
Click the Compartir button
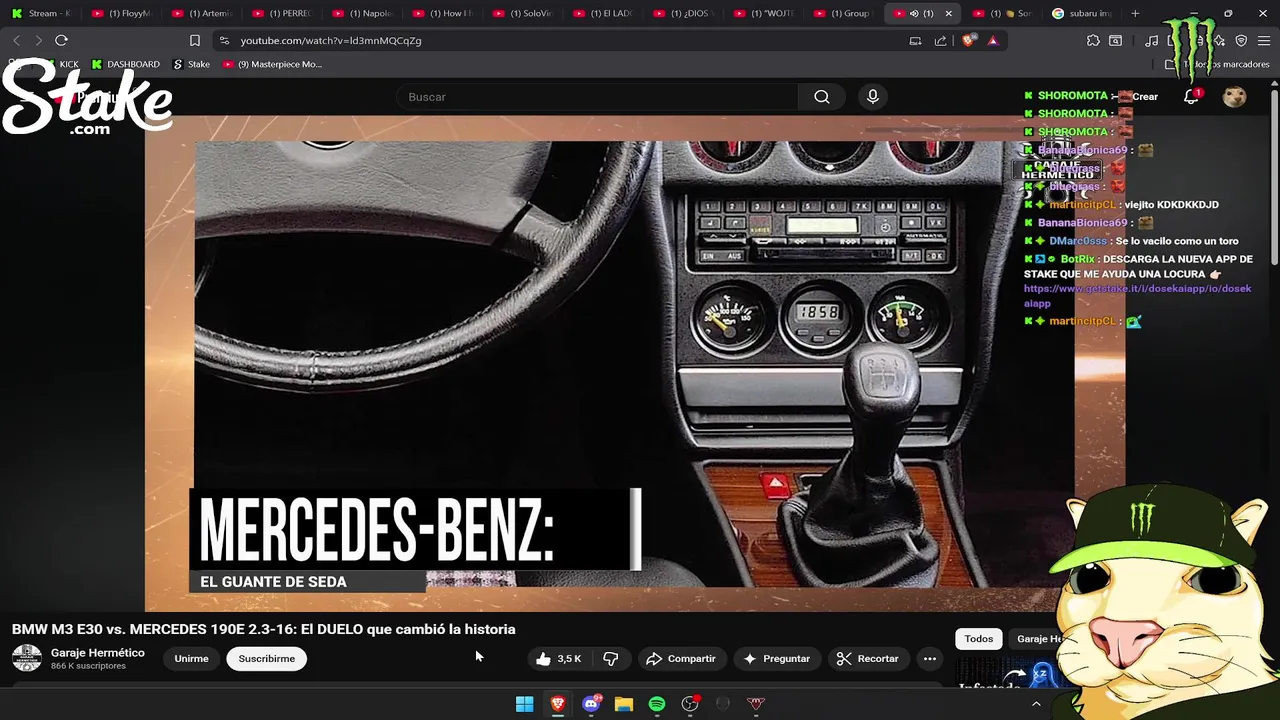click(x=681, y=658)
